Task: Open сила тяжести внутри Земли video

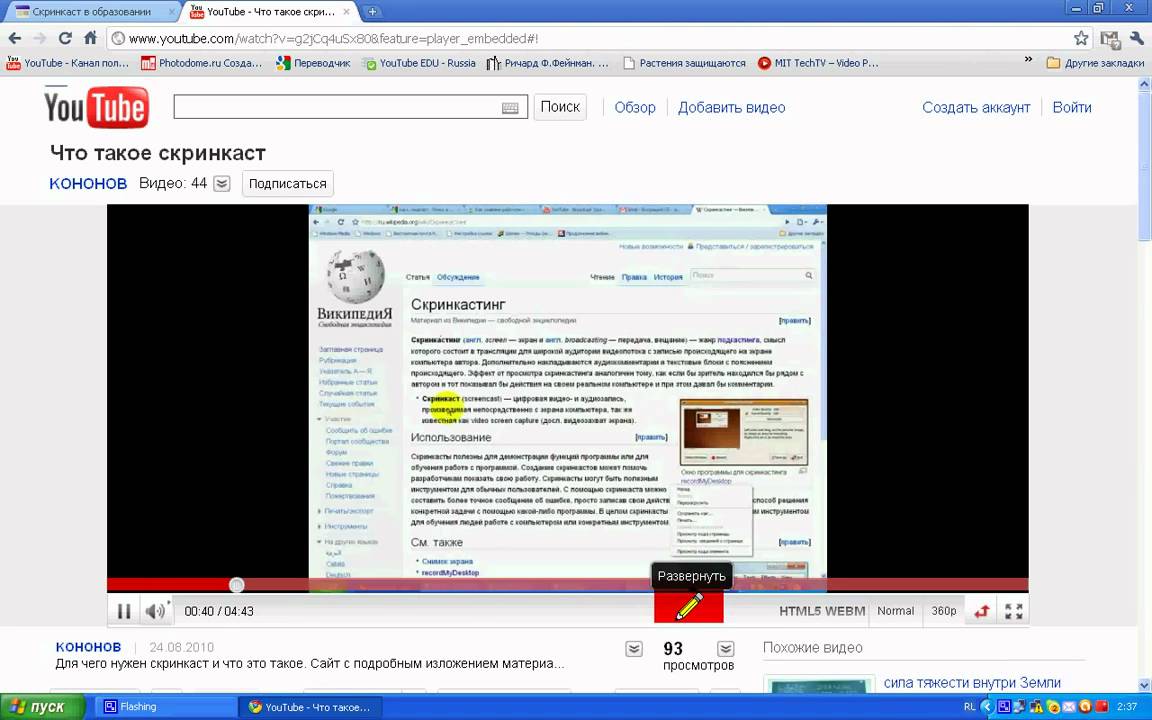Action: (x=972, y=683)
